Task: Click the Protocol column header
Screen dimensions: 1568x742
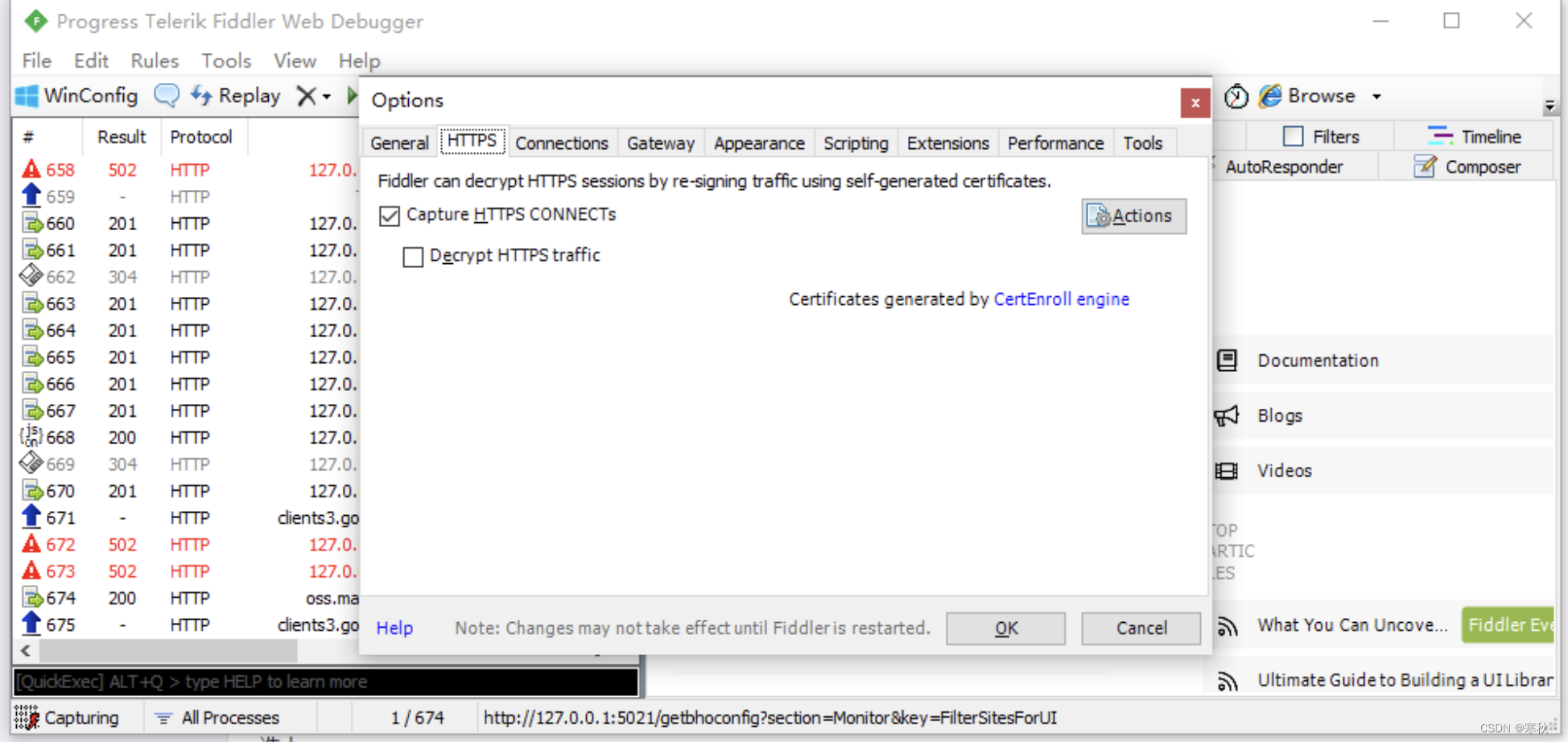Action: (x=201, y=137)
